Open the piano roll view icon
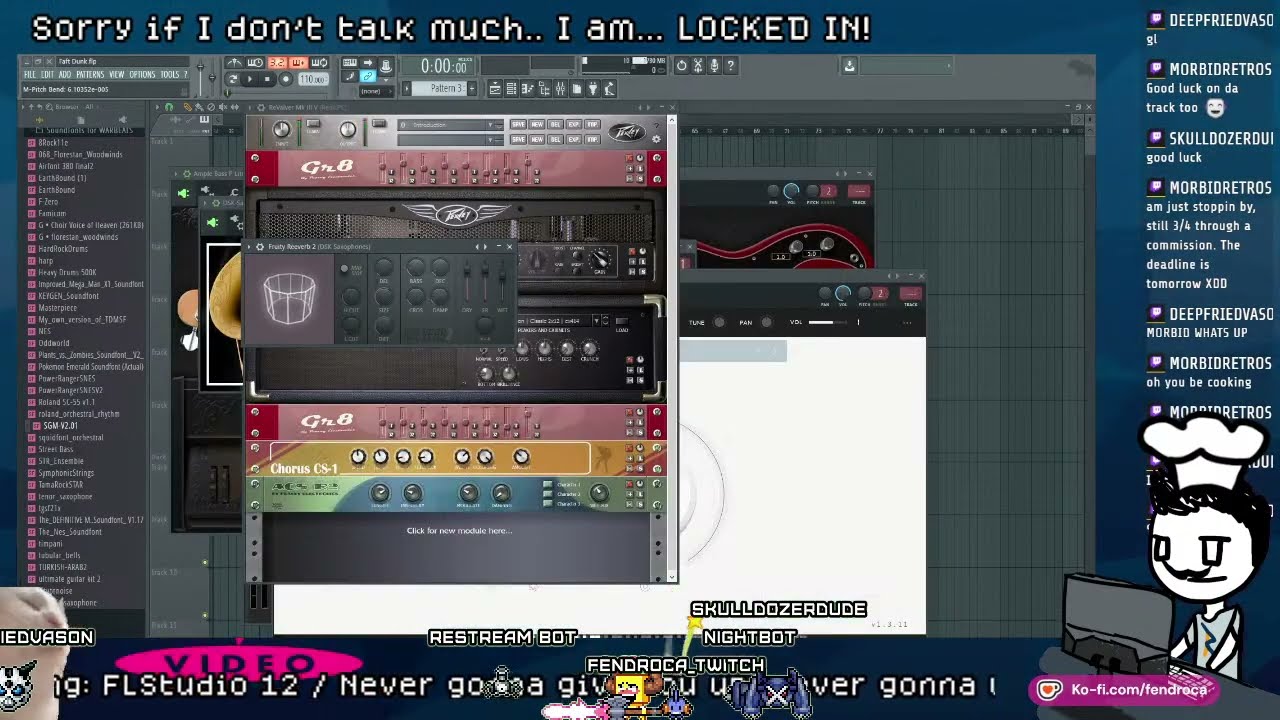Viewport: 1280px width, 720px height. click(527, 89)
